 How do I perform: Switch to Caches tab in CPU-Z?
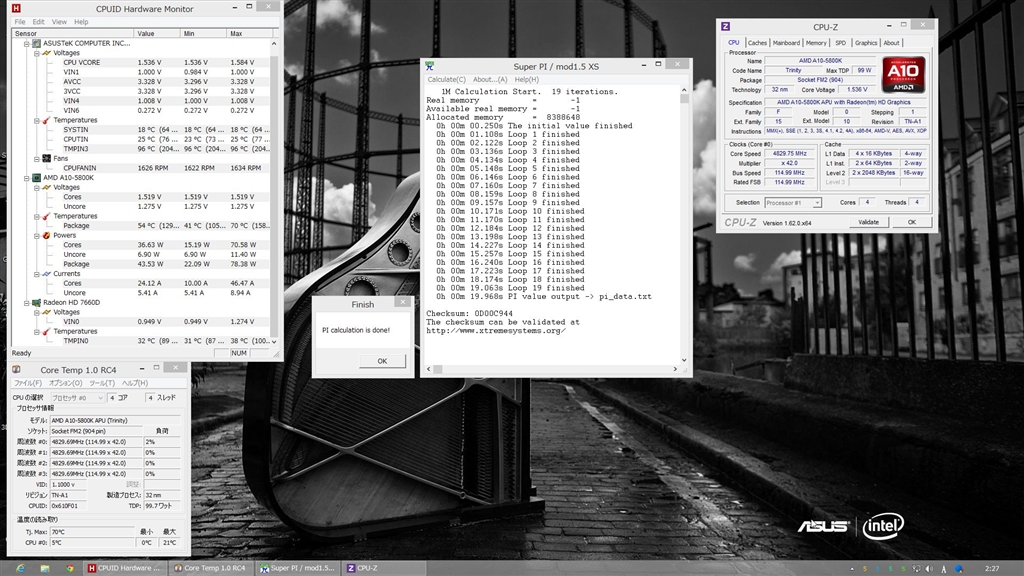coord(758,42)
